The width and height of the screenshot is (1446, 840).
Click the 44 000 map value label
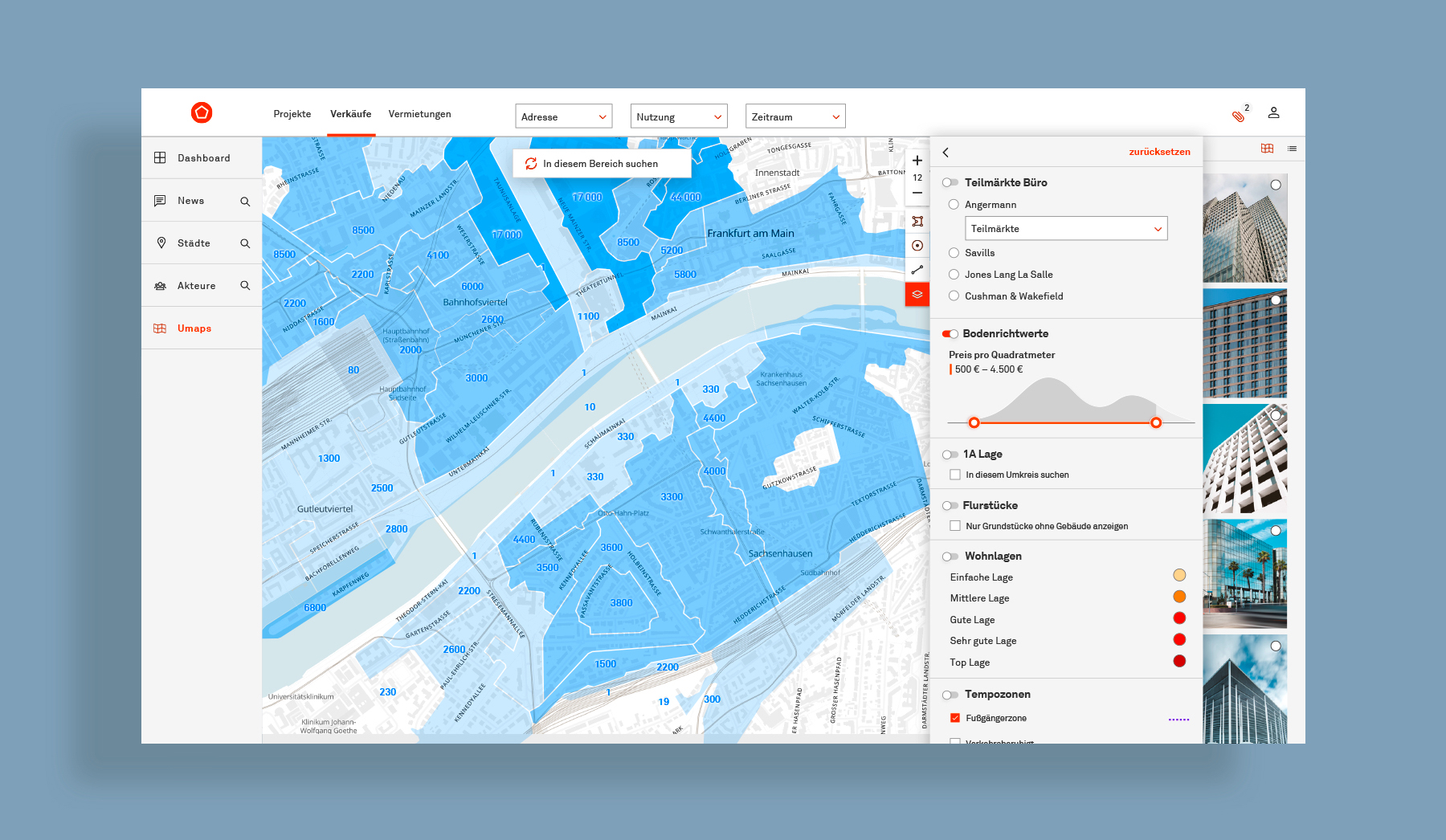(685, 197)
